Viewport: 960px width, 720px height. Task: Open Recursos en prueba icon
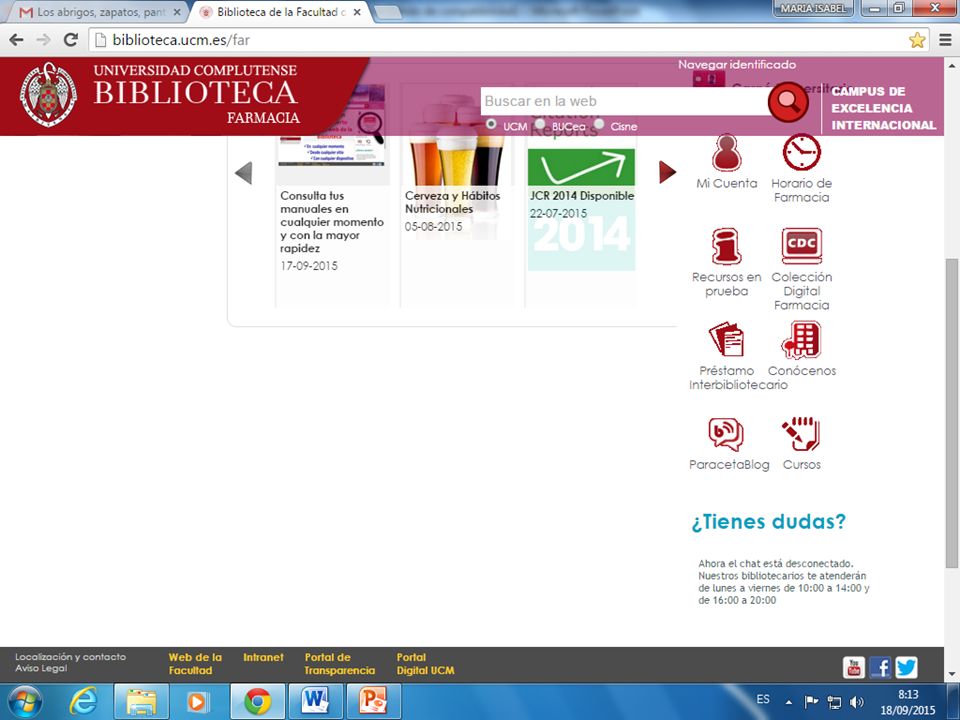click(x=726, y=246)
